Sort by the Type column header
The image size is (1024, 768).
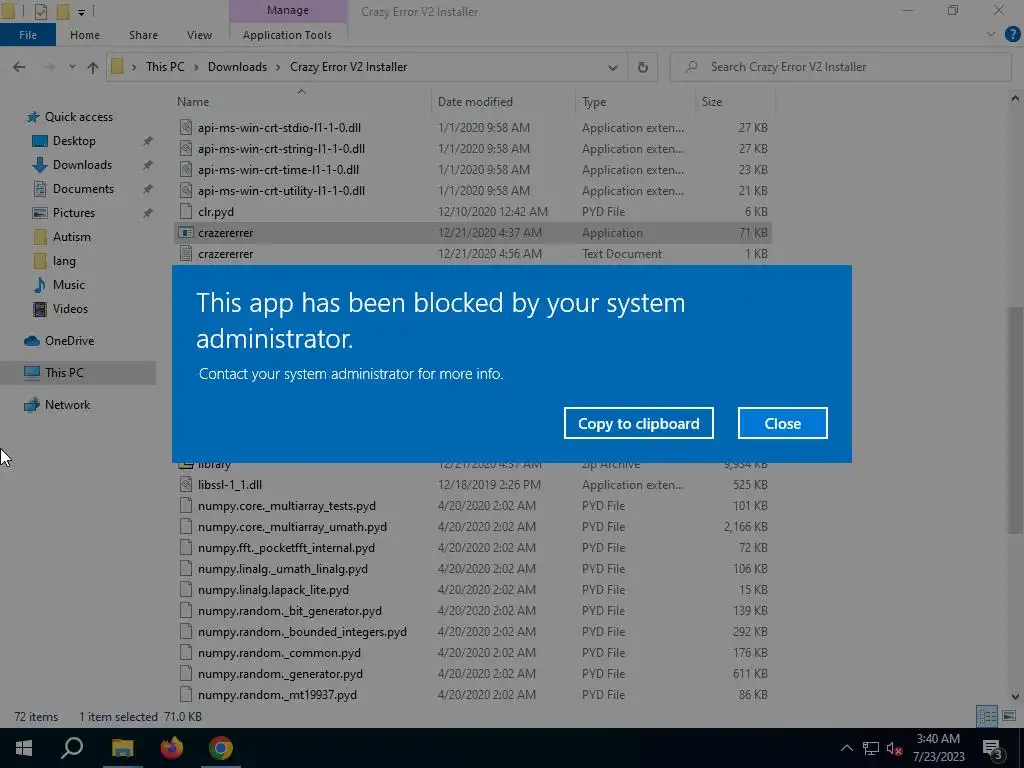[594, 102]
